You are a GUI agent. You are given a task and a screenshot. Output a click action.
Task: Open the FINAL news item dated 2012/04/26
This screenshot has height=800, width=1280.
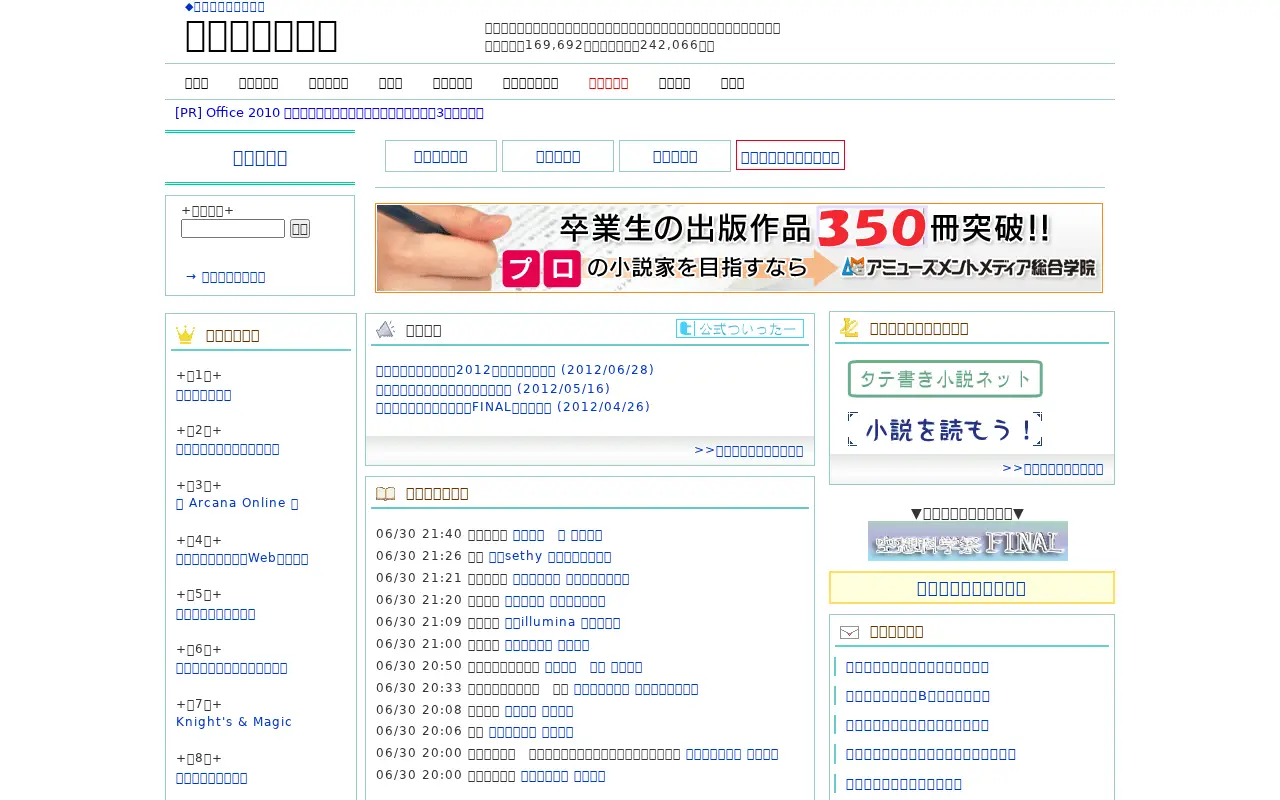[513, 407]
